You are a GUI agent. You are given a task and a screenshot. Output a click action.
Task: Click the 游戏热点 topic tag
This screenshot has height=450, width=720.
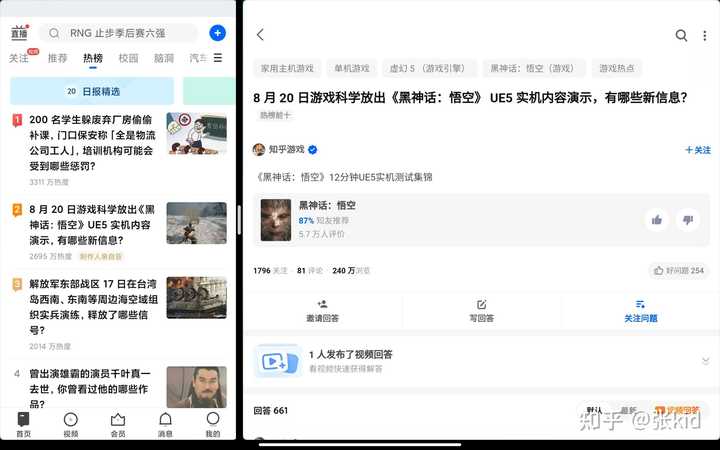tap(617, 68)
